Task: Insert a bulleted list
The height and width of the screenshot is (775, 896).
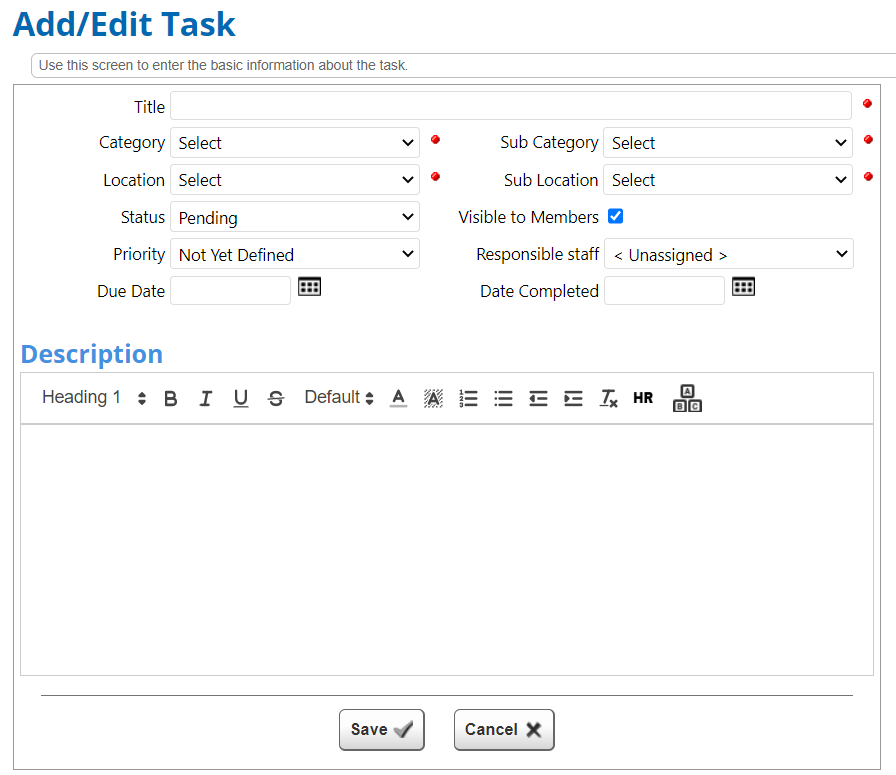Action: pos(503,397)
